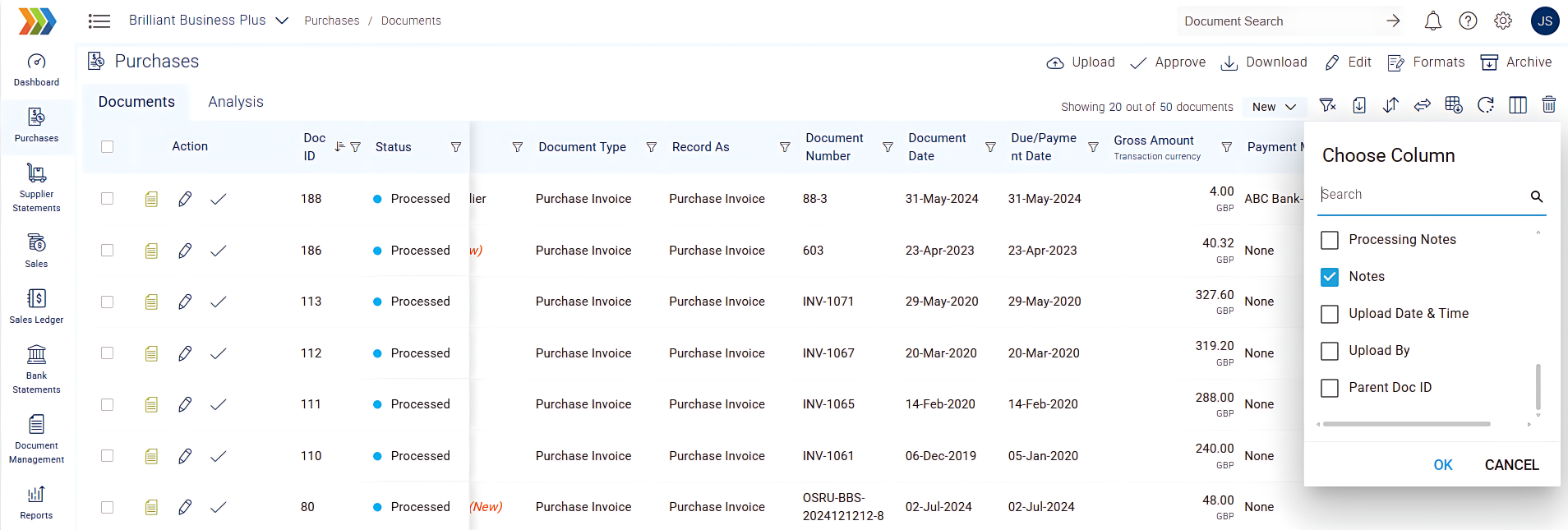Click the Upload button
1568x530 pixels.
tap(1080, 62)
